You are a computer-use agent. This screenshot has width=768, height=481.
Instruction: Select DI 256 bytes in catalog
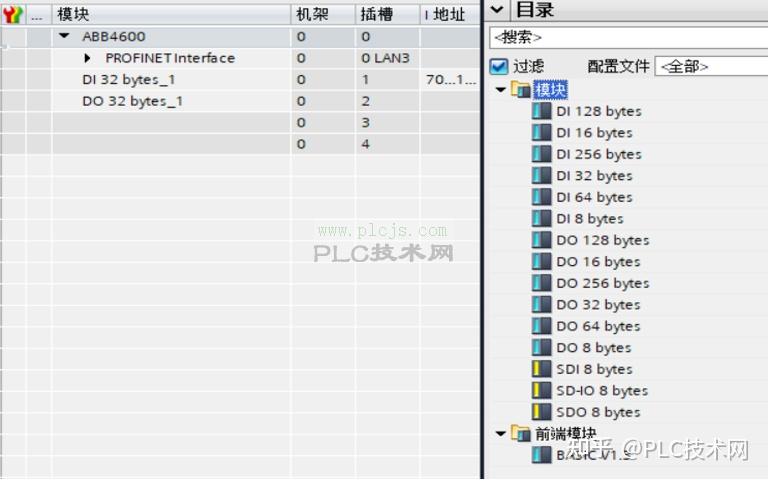pyautogui.click(x=599, y=154)
